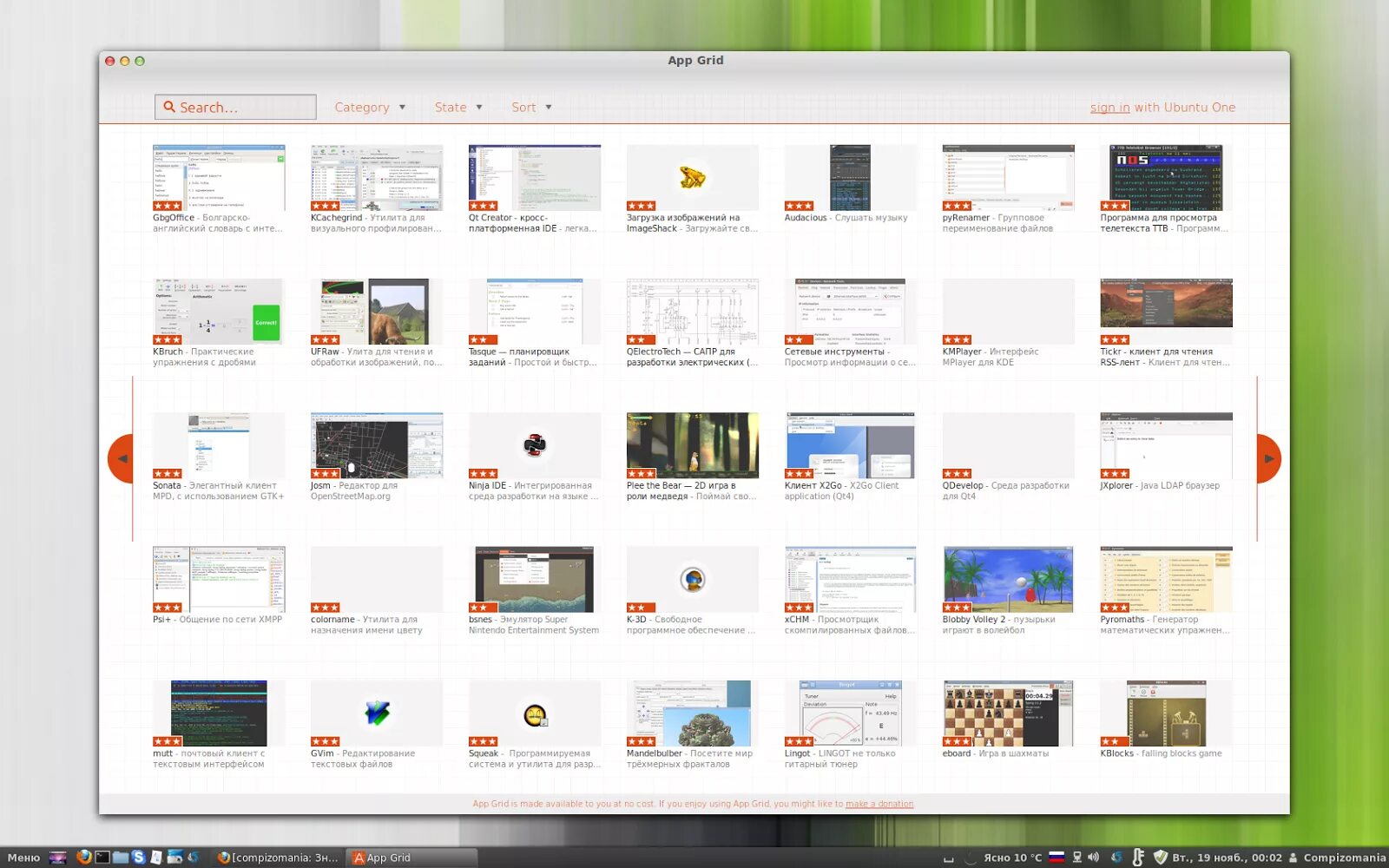Open the KBruch thumbnail
This screenshot has height=868, width=1389.
[x=219, y=312]
